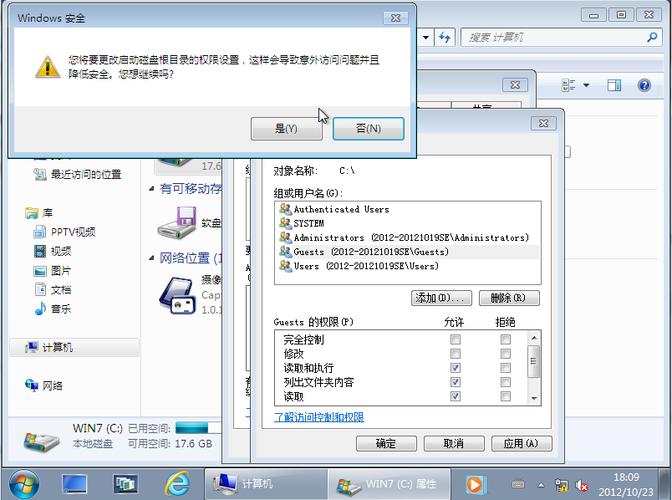The width and height of the screenshot is (672, 500).
Task: Switch to WIN7 (C:) 属性 taskbar item
Action: (389, 484)
